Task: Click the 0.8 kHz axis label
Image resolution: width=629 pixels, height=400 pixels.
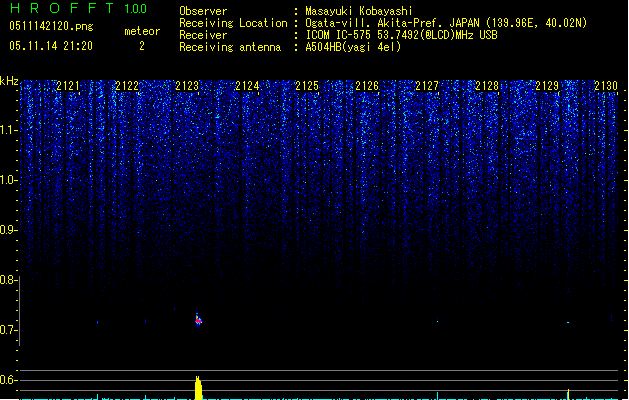Action: coord(8,280)
